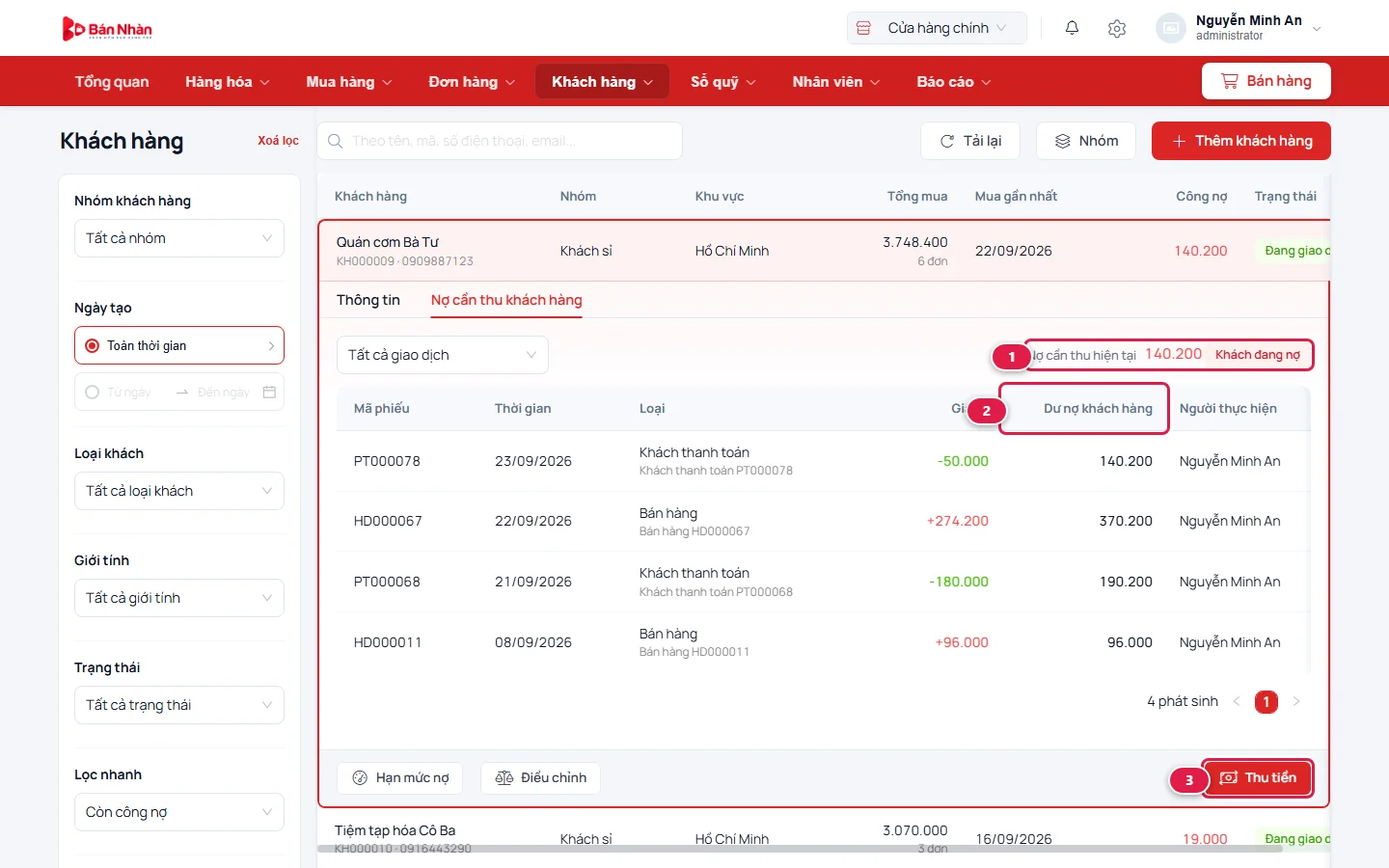Open the Tổng quan menu

tap(112, 82)
